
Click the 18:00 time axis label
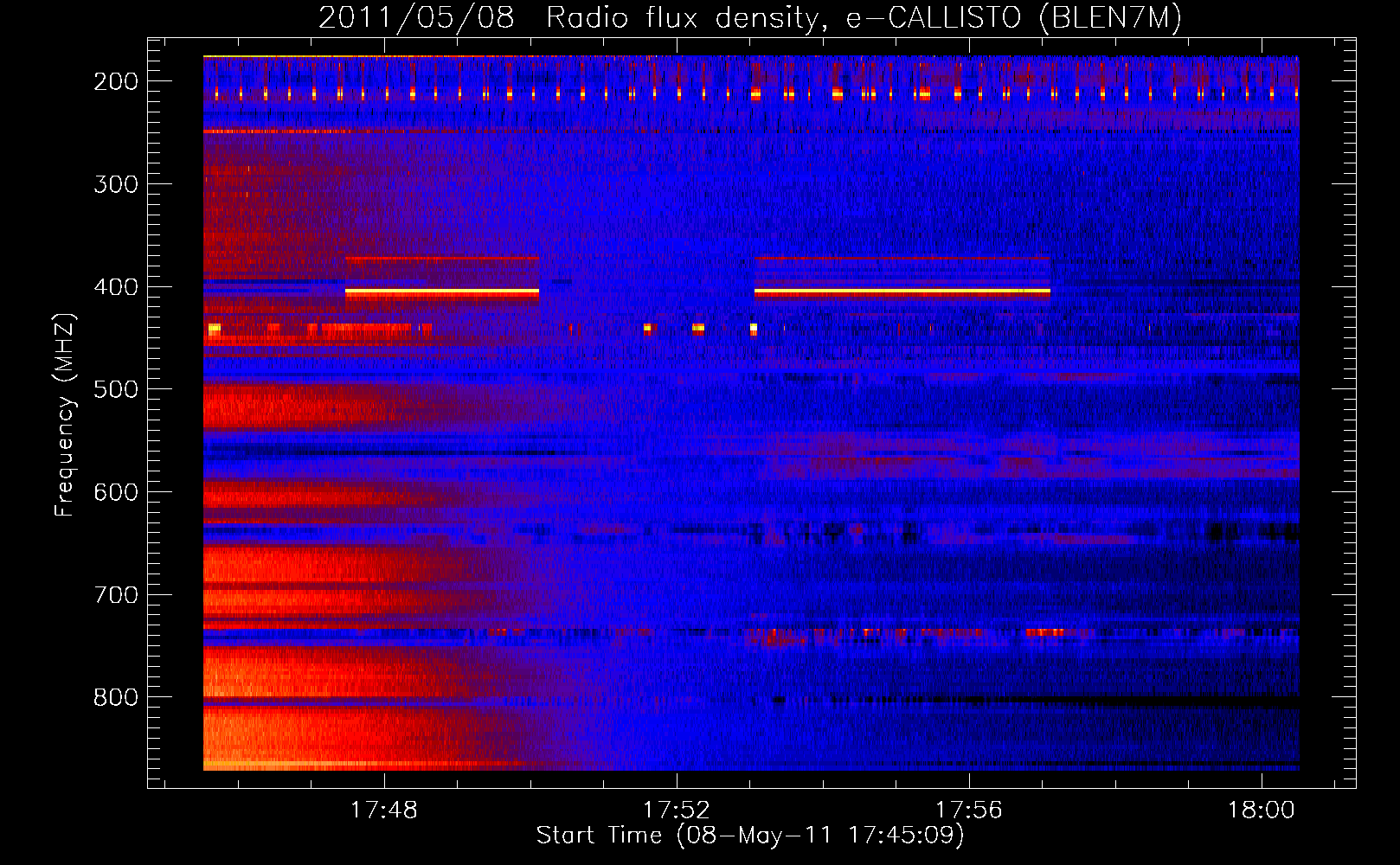pyautogui.click(x=1262, y=811)
